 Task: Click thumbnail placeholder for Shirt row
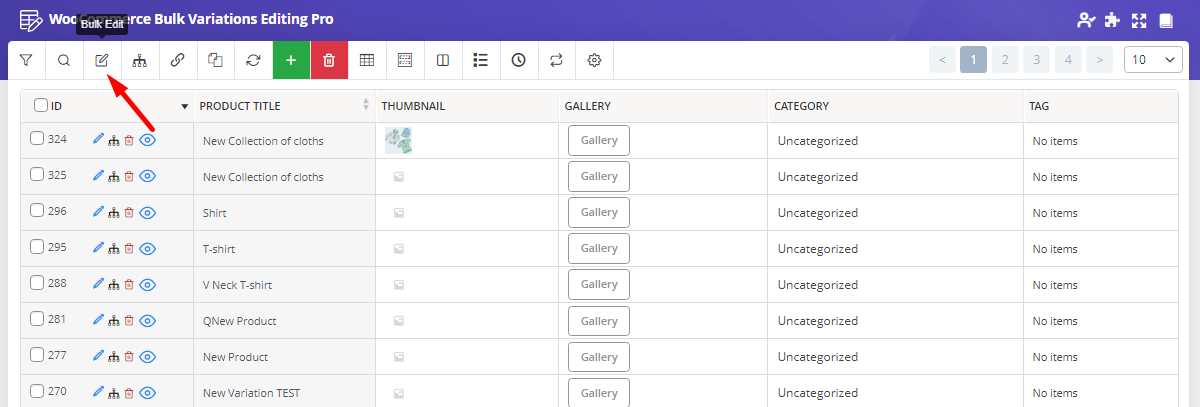pos(399,213)
